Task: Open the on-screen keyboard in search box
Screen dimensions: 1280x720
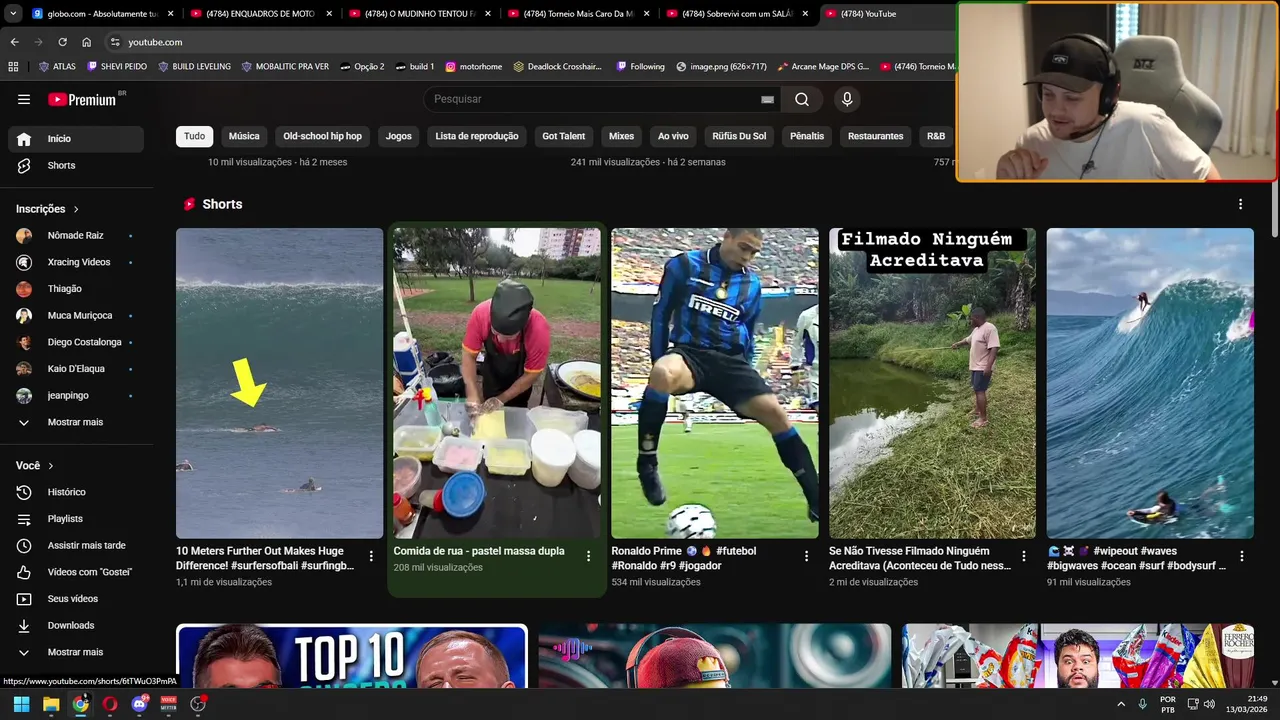Action: click(x=767, y=99)
